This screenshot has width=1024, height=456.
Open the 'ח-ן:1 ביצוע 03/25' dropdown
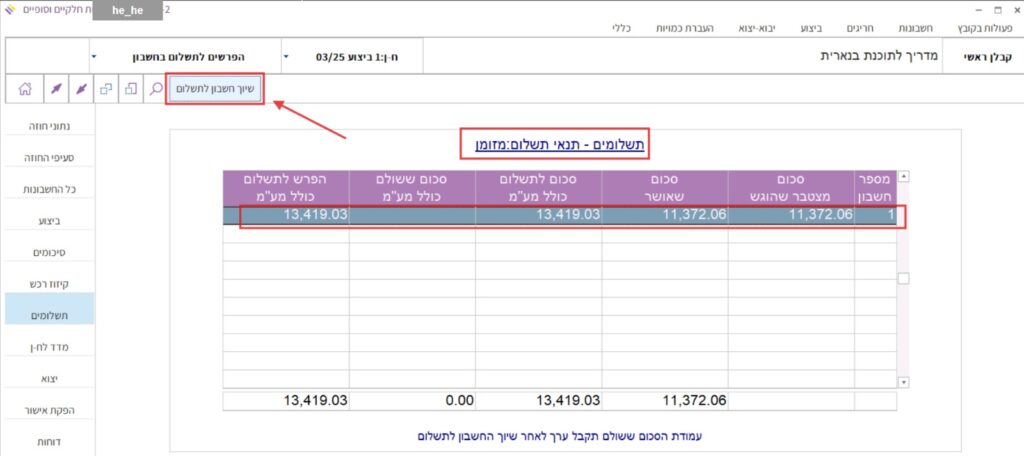tap(286, 57)
